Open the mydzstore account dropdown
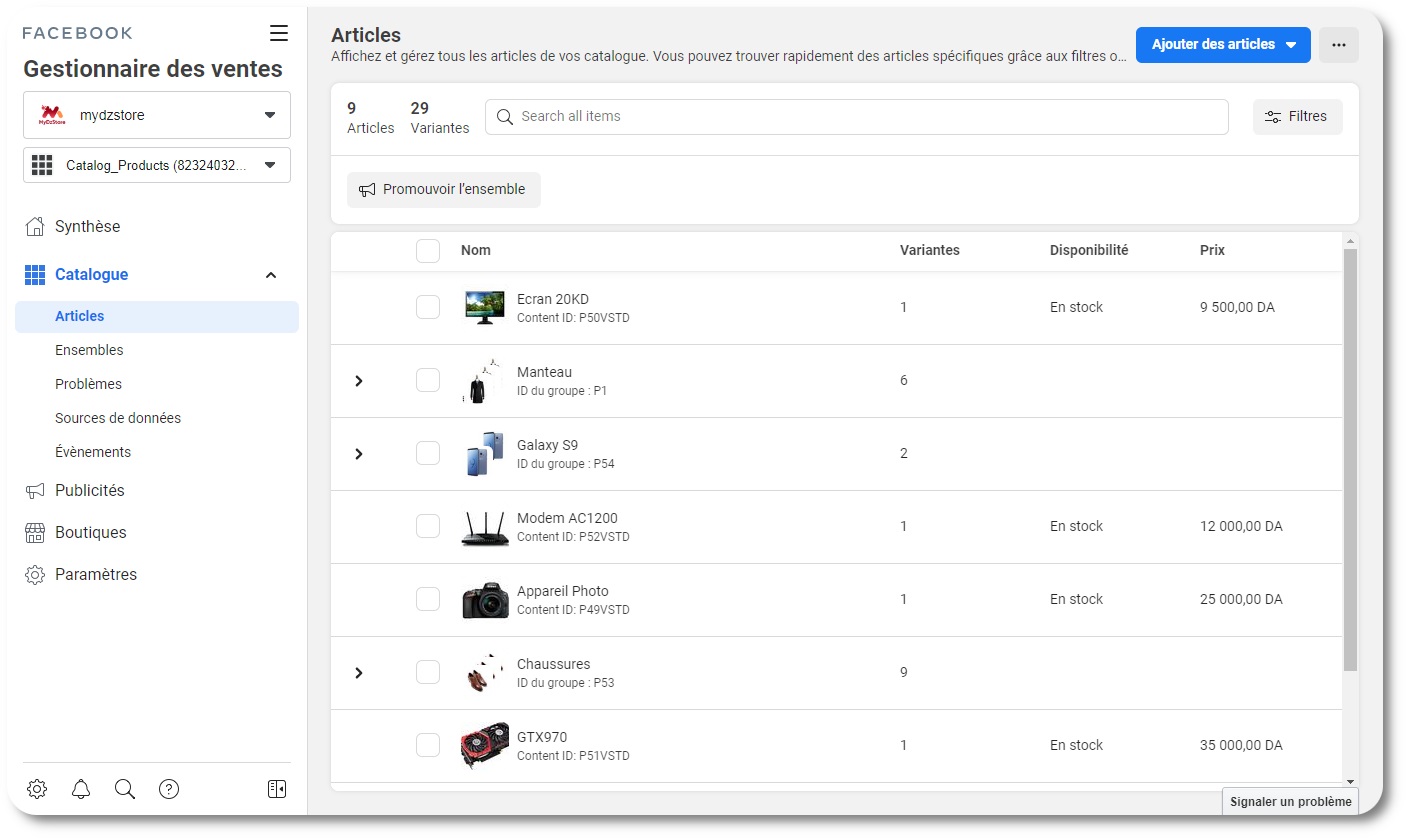The width and height of the screenshot is (1406, 838). pos(157,115)
